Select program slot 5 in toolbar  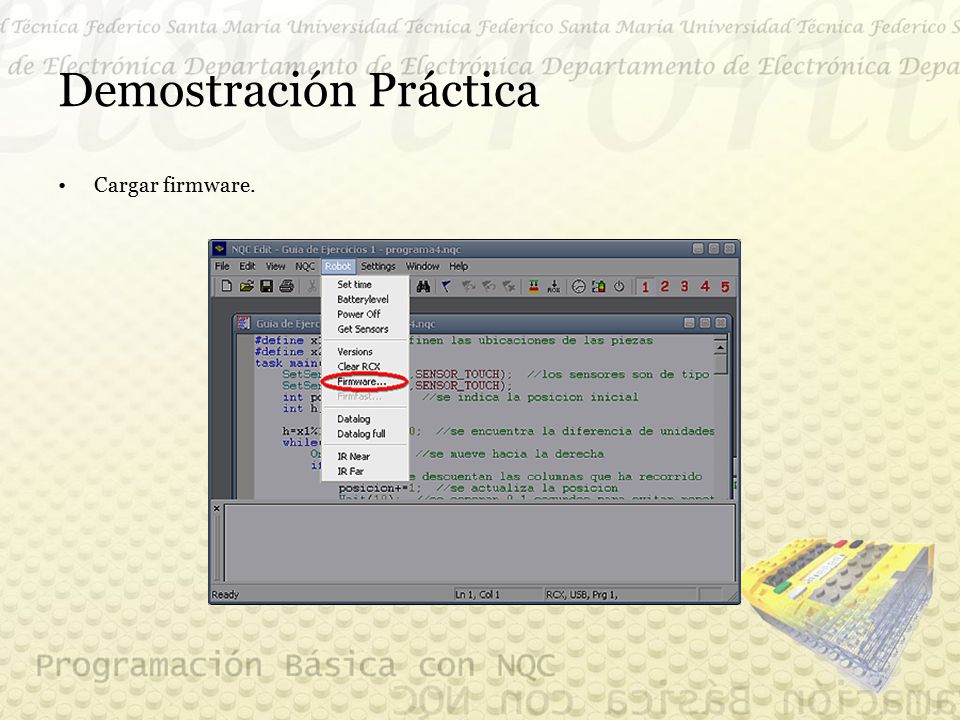725,287
